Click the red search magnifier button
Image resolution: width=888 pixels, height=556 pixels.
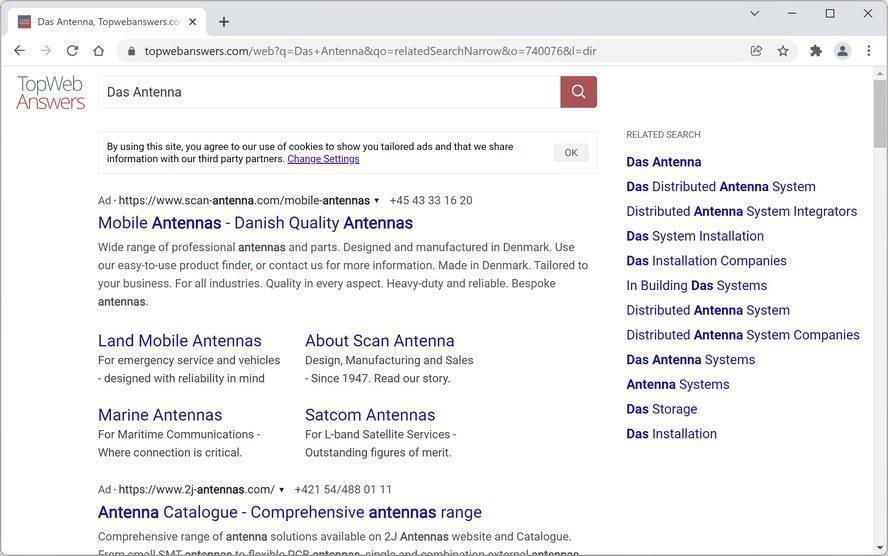tap(578, 92)
